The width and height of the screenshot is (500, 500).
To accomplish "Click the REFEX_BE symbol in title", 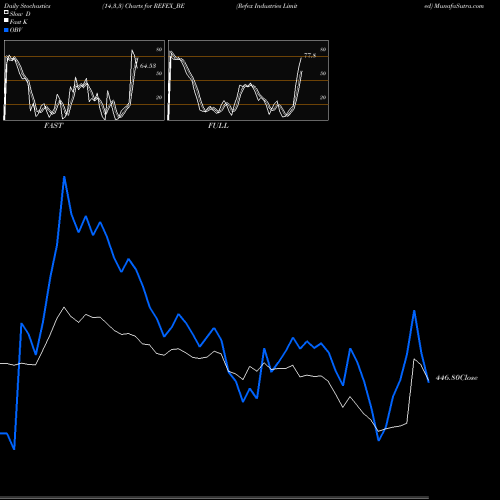I will [x=169, y=6].
